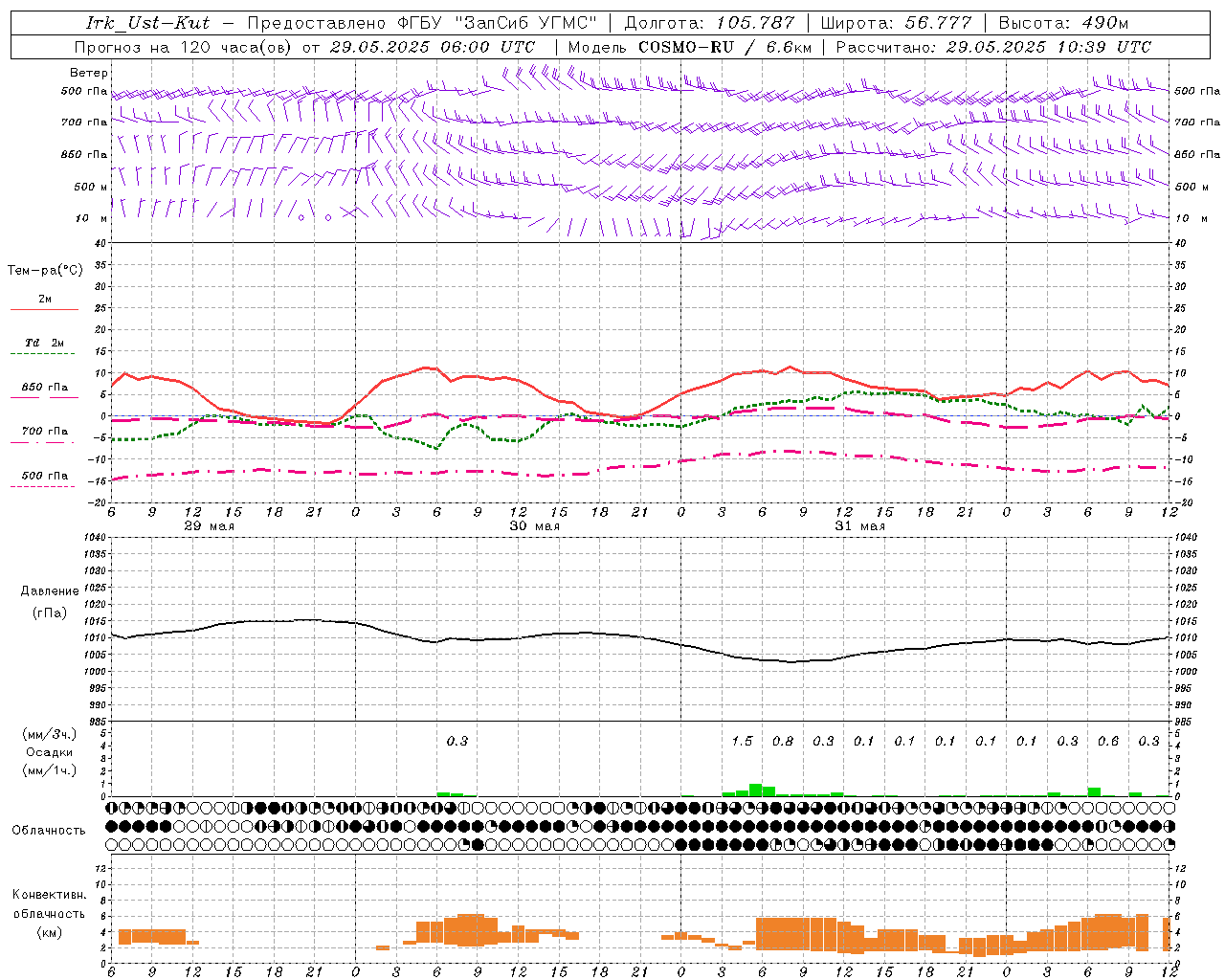The width and height of the screenshot is (1225, 980).
Task: Select the 31 мая date label
Action: [x=860, y=526]
